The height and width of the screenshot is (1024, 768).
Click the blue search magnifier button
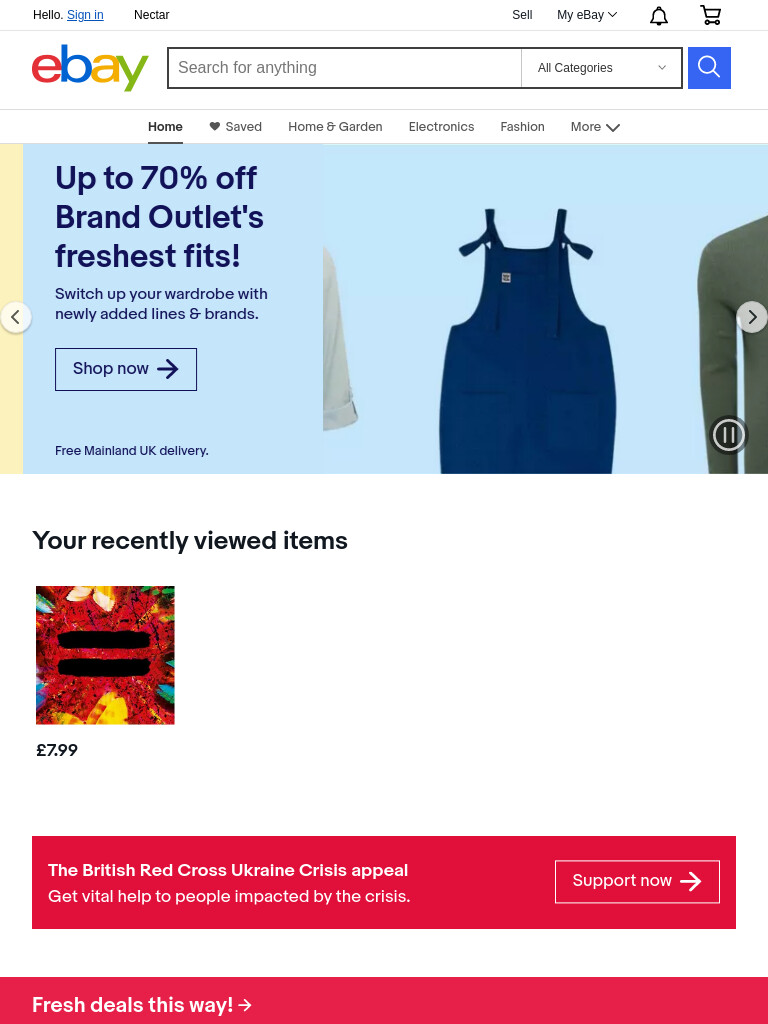point(709,68)
